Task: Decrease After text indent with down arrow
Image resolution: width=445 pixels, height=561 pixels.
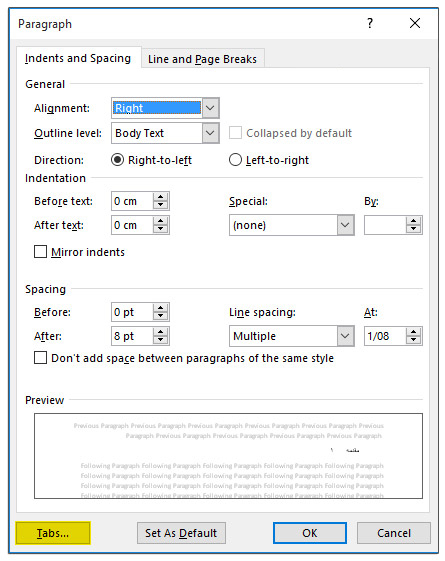Action: click(161, 229)
